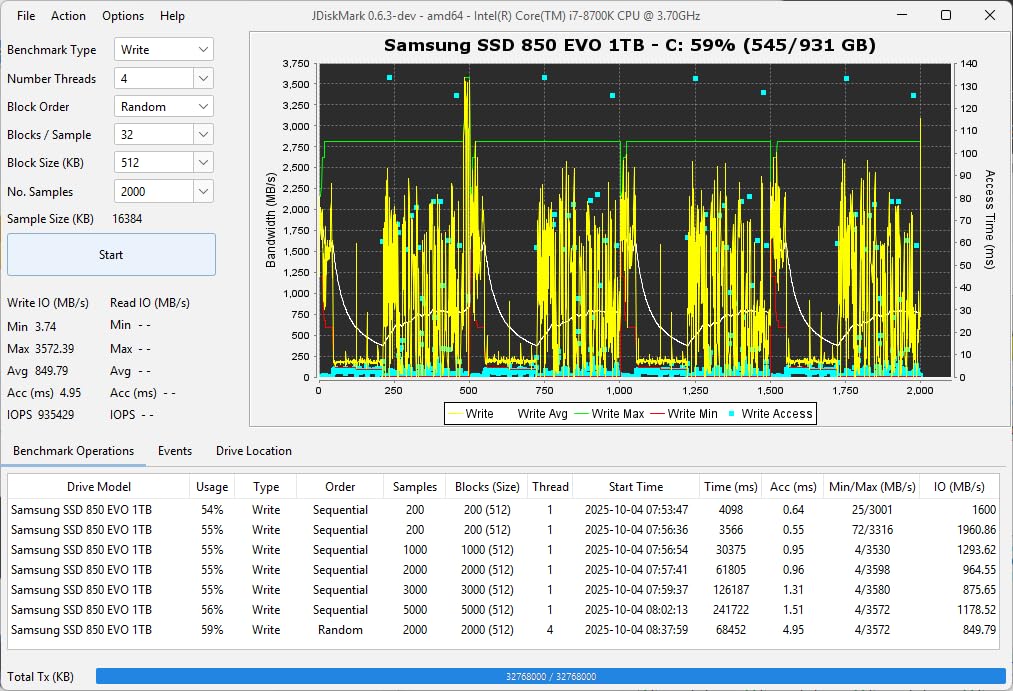The height and width of the screenshot is (691, 1013).
Task: Open the Action menu
Action: [x=68, y=15]
